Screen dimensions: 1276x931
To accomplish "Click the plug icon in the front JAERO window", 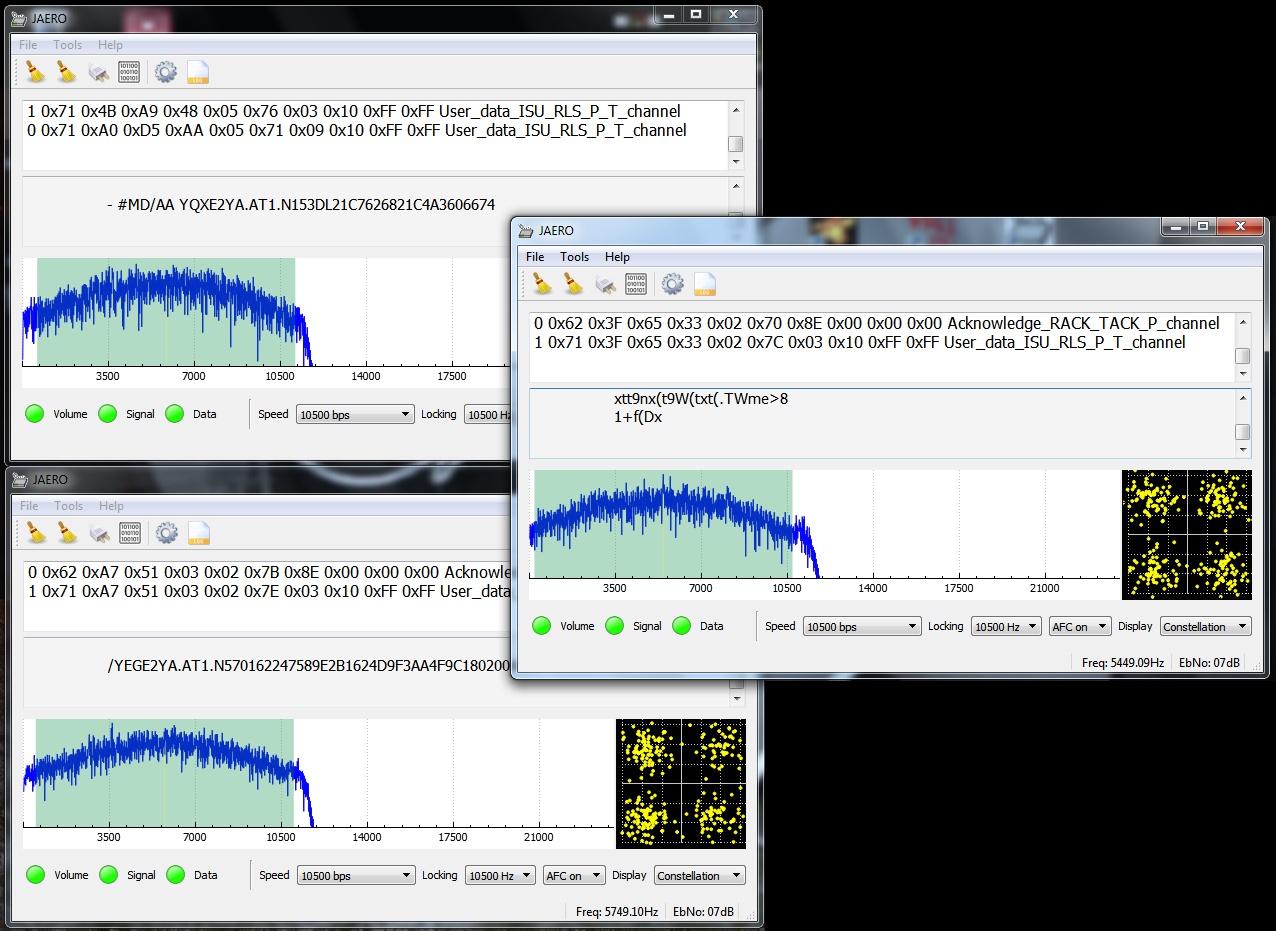I will tap(605, 284).
